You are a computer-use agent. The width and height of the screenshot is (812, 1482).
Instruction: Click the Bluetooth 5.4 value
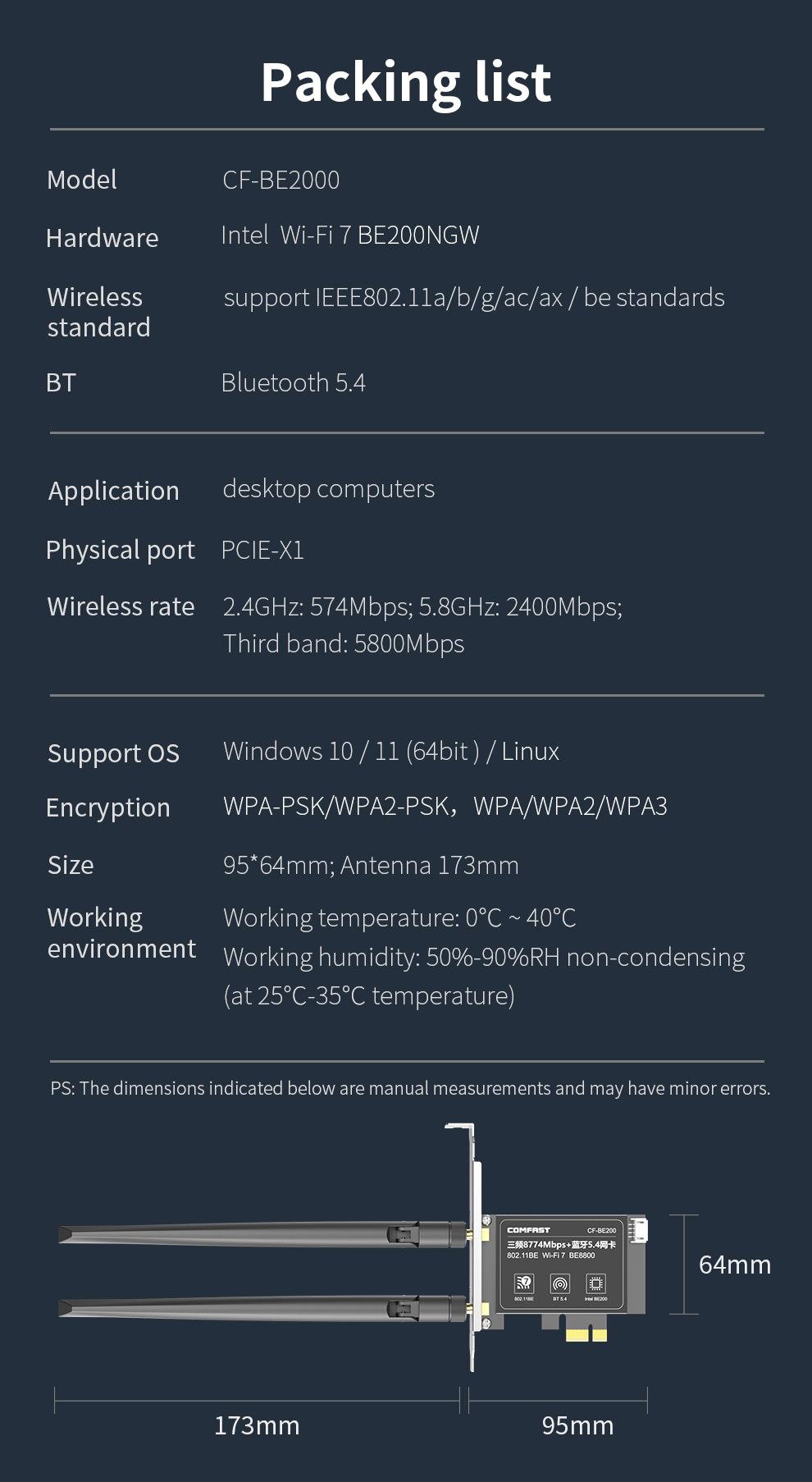[293, 382]
